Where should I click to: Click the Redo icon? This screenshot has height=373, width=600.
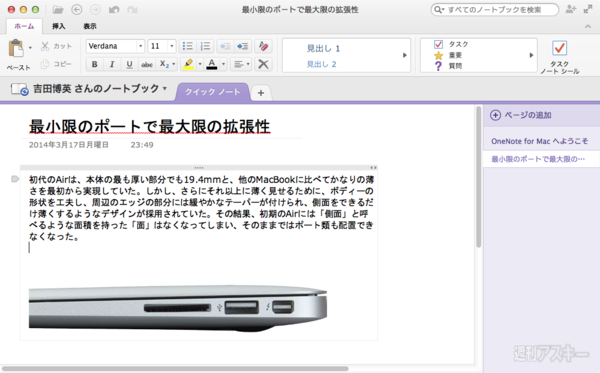tap(132, 10)
